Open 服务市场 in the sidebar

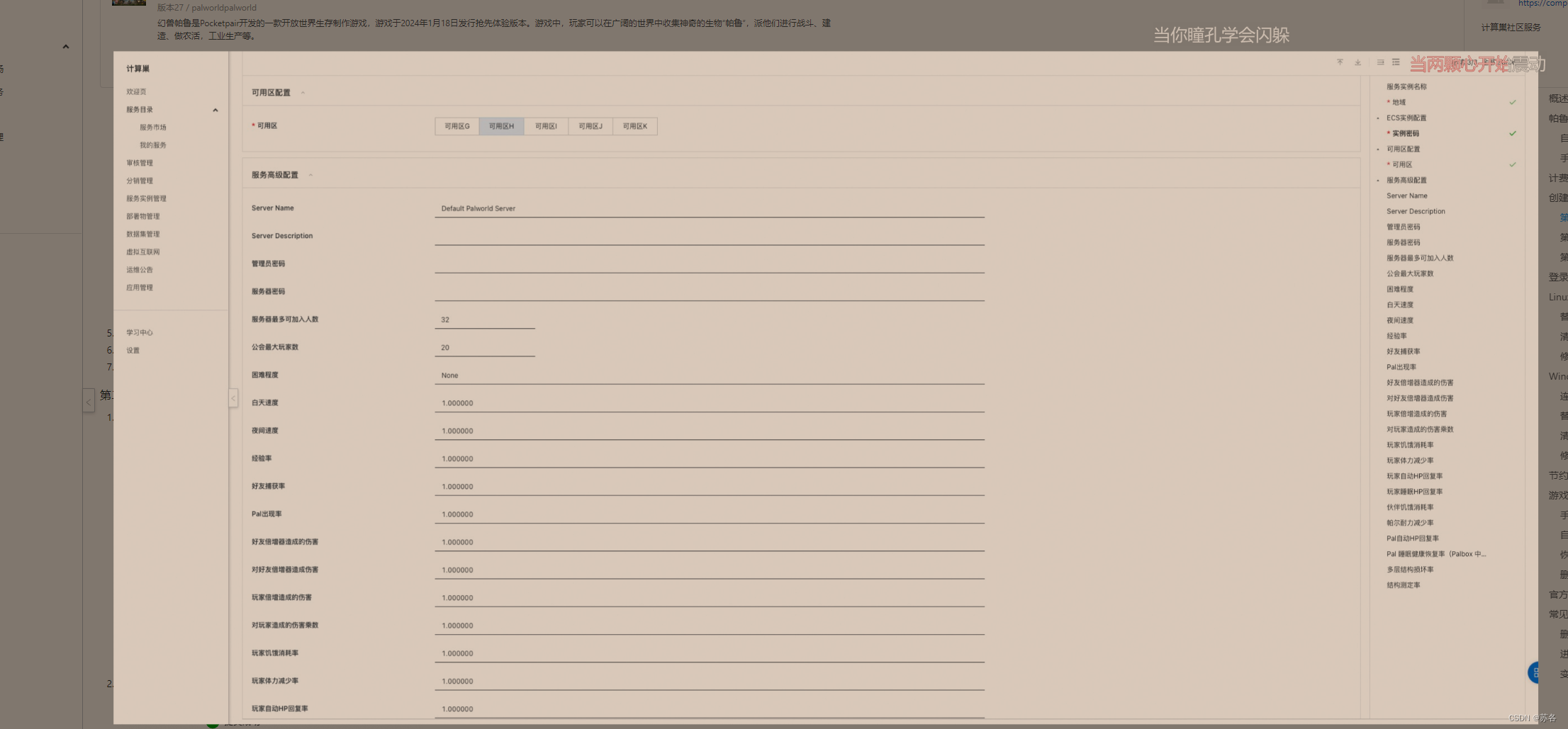153,128
